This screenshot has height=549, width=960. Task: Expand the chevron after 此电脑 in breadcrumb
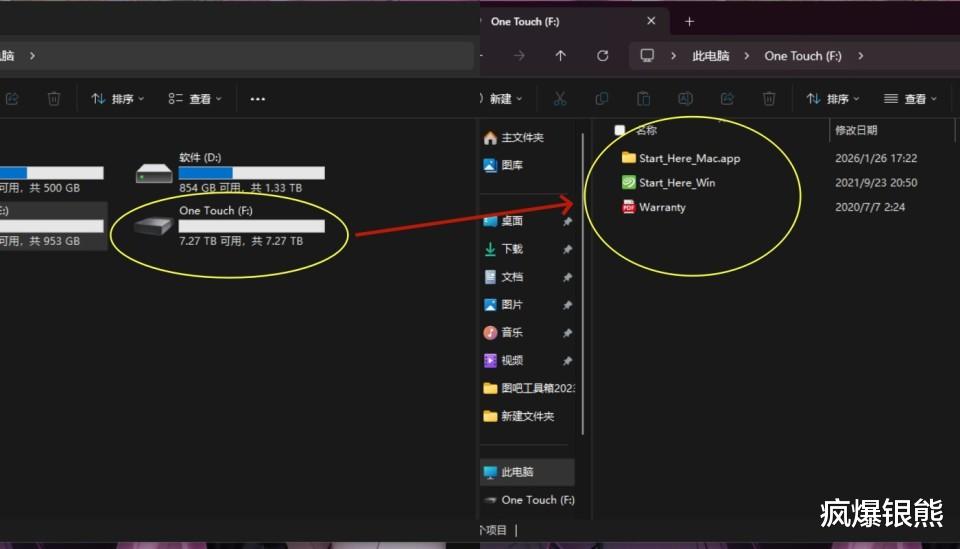[746, 56]
